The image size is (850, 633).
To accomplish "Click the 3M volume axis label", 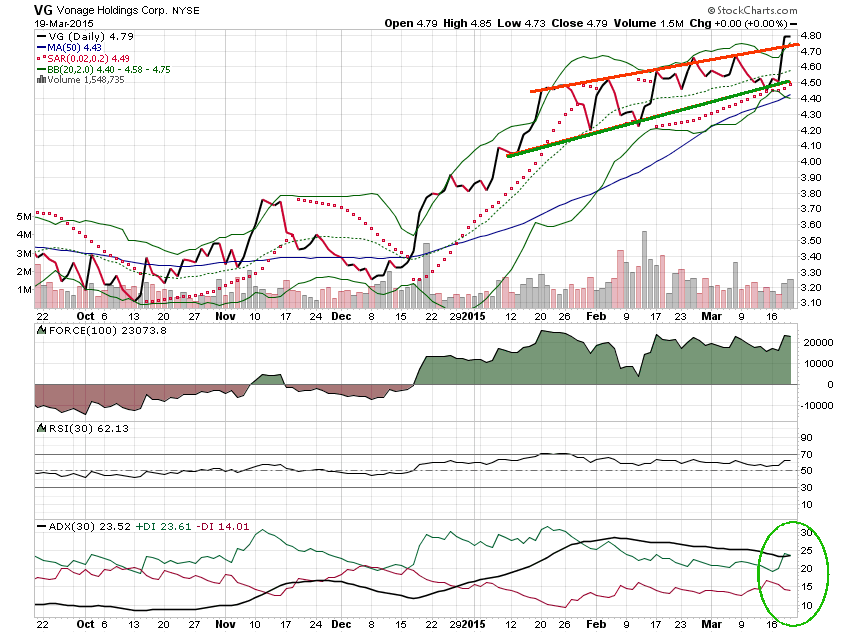I will click(24, 254).
